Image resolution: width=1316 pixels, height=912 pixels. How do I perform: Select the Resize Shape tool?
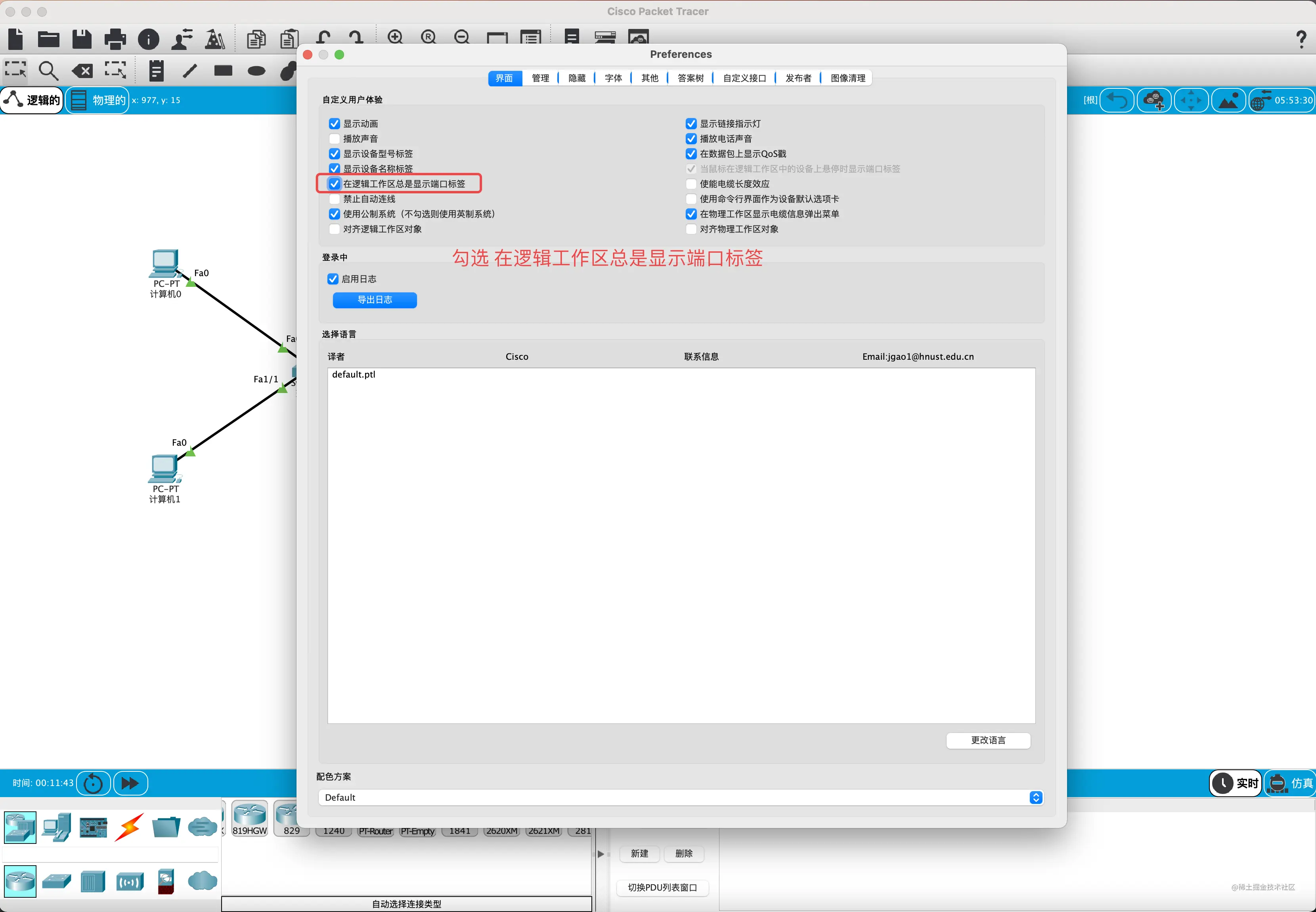tap(115, 70)
